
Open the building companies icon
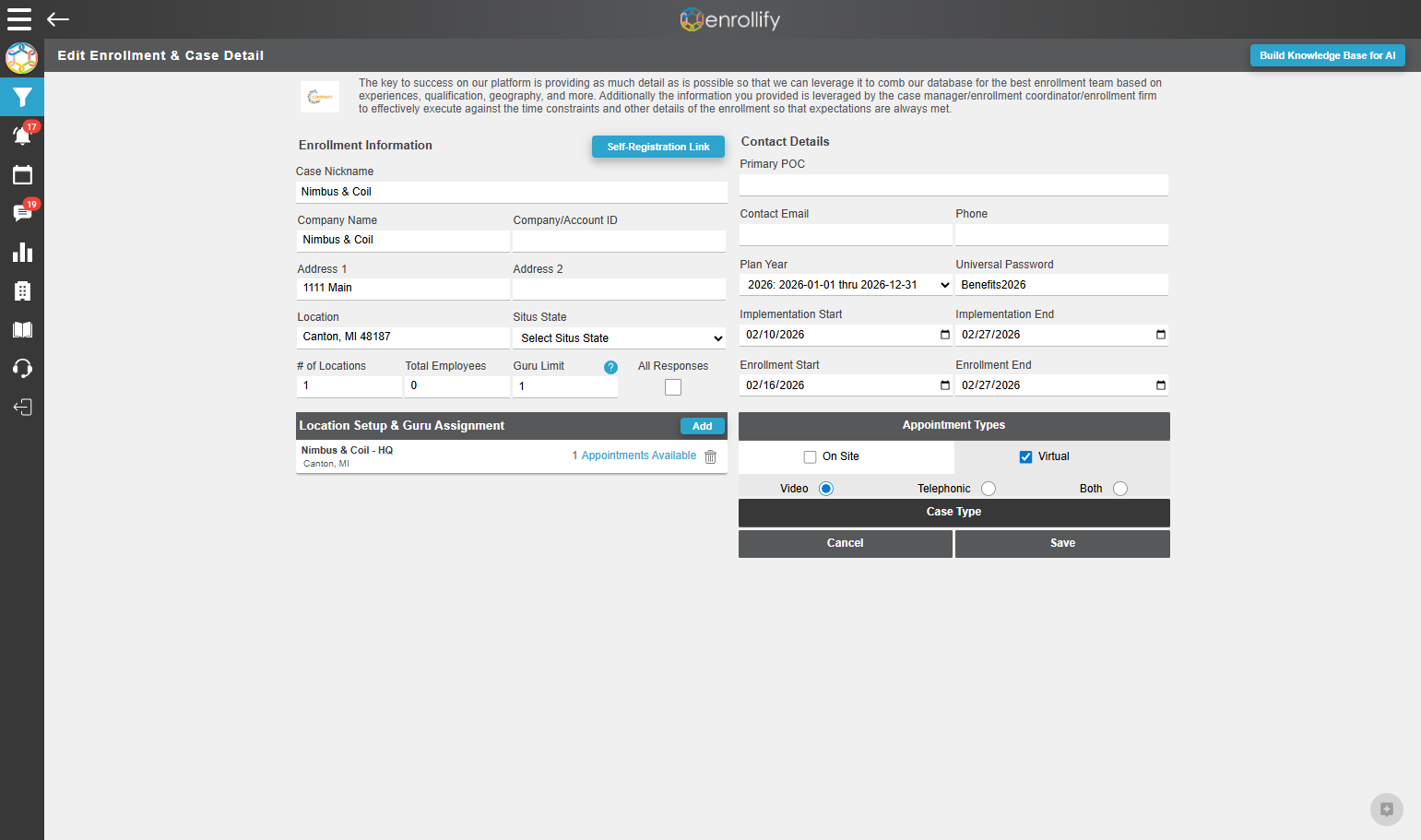coord(22,291)
